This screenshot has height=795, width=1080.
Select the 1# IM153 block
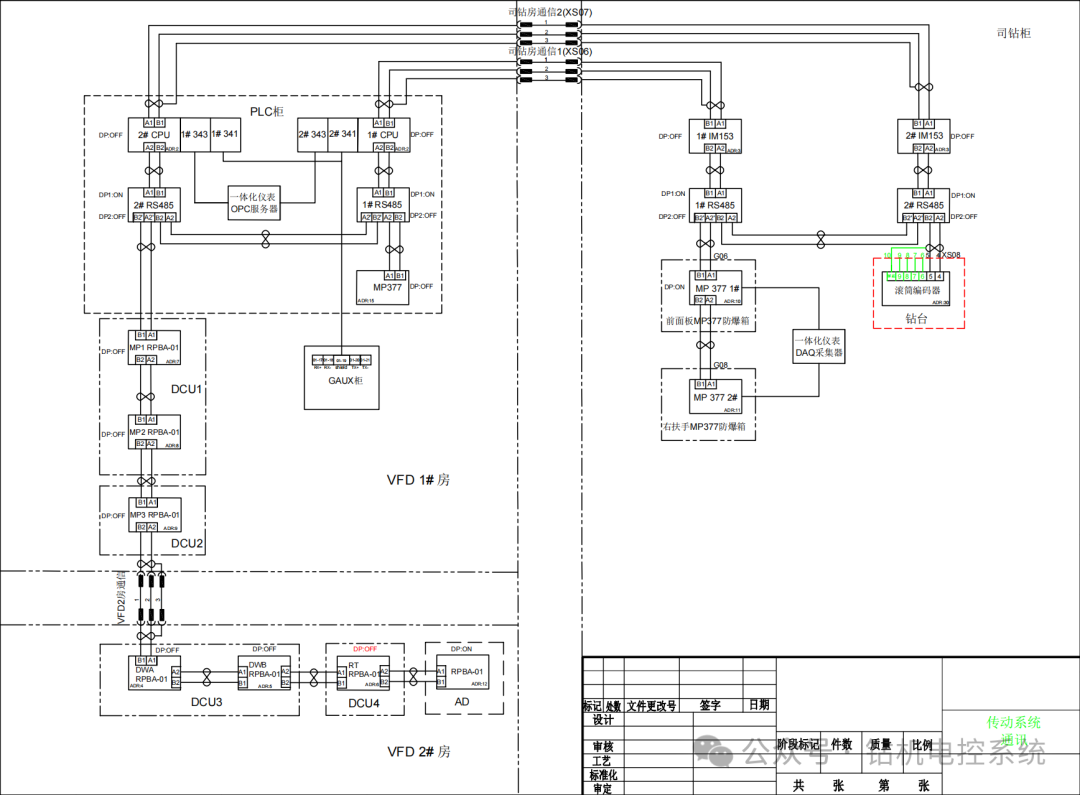coord(715,136)
